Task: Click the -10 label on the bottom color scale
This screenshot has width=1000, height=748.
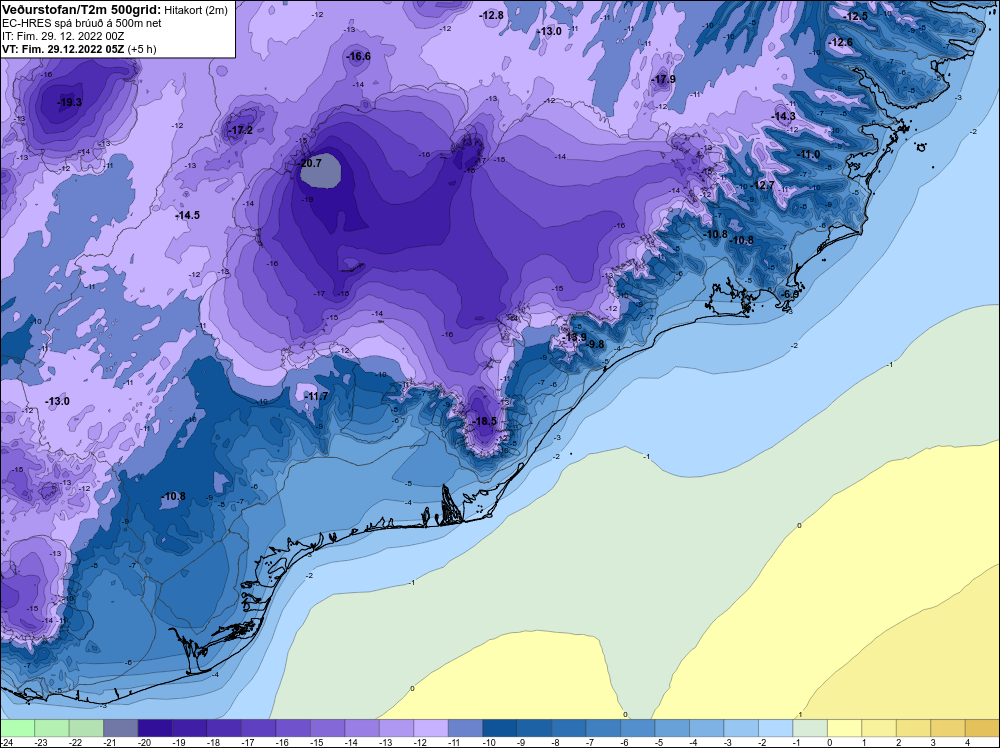Action: 490,742
